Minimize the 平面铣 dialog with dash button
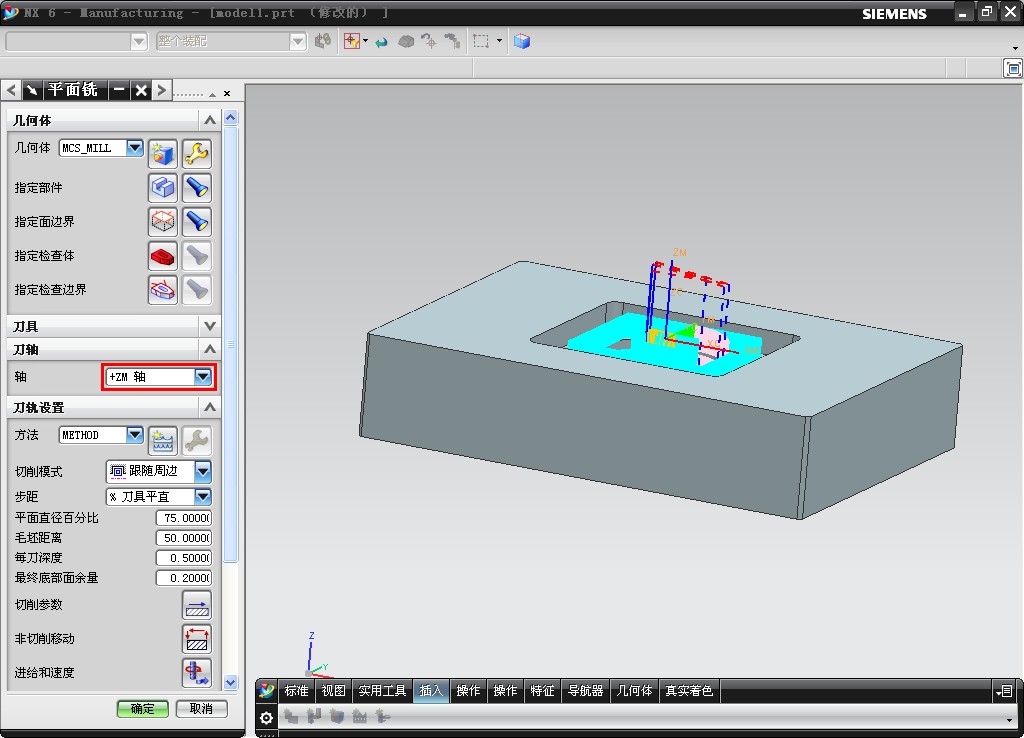The image size is (1024, 738). coord(119,90)
